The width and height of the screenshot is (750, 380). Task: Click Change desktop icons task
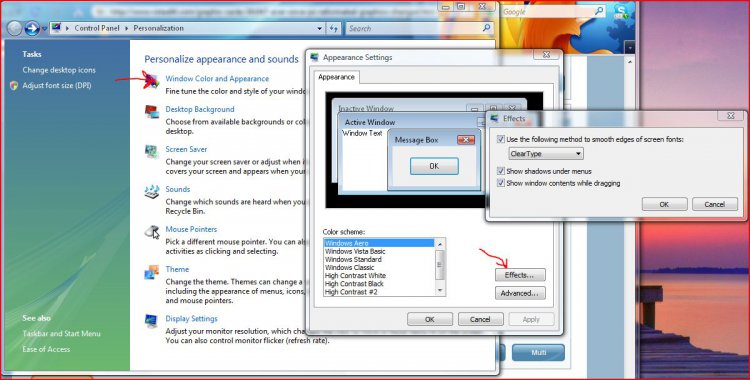[59, 70]
